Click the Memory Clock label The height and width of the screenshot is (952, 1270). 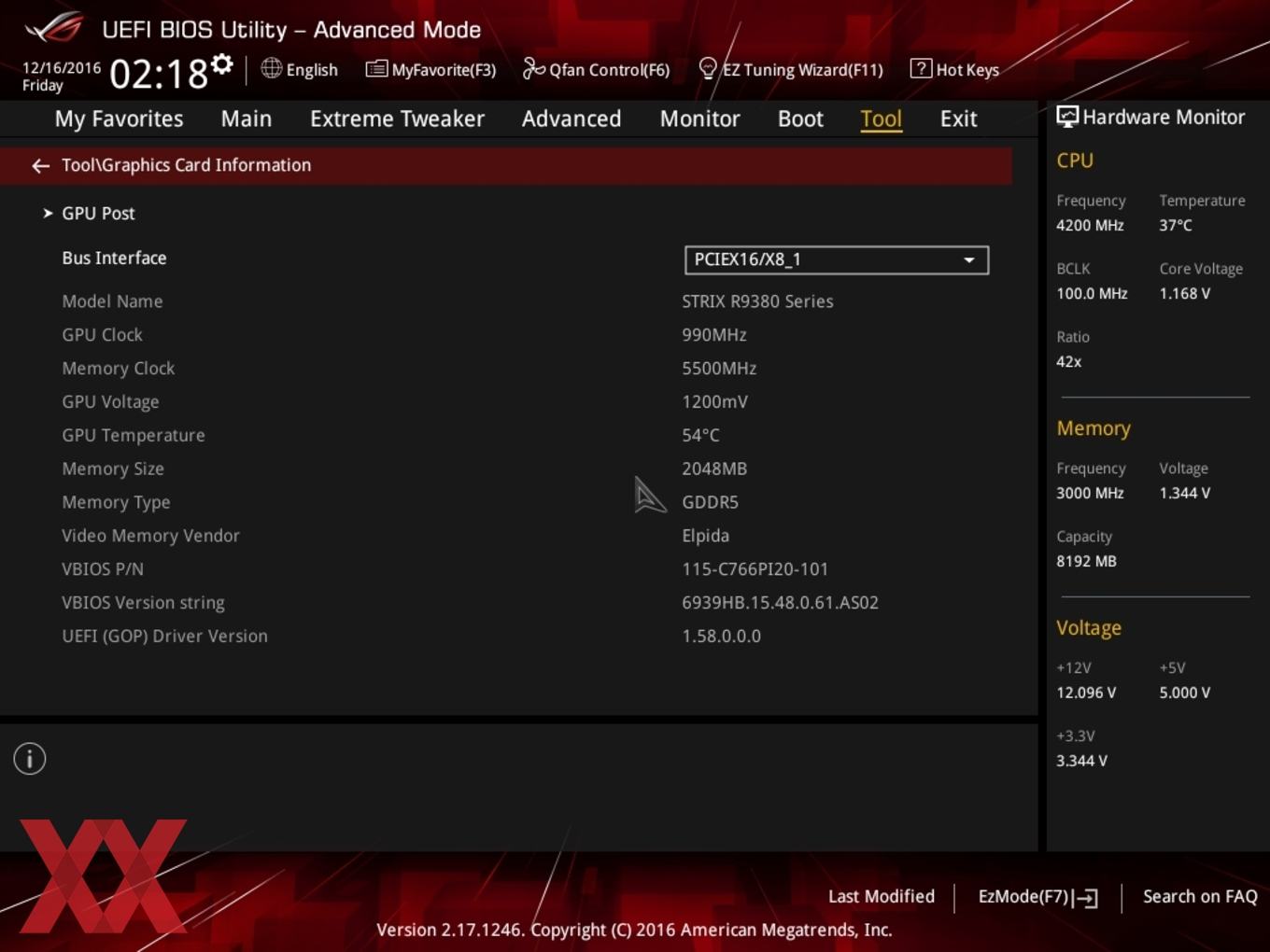118,369
